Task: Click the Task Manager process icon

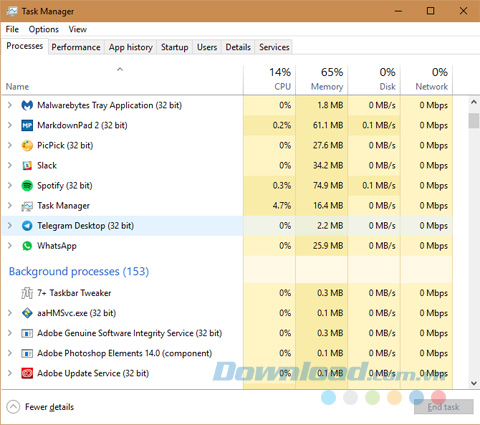Action: pos(27,206)
